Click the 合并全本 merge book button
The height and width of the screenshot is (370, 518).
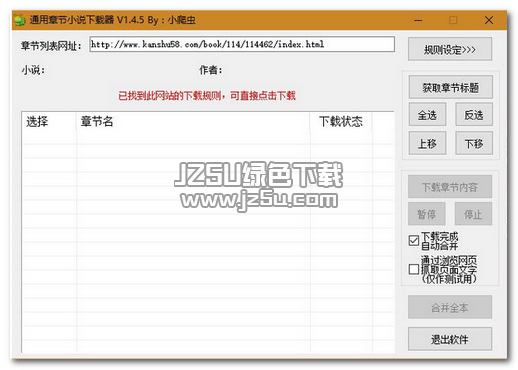(x=450, y=307)
